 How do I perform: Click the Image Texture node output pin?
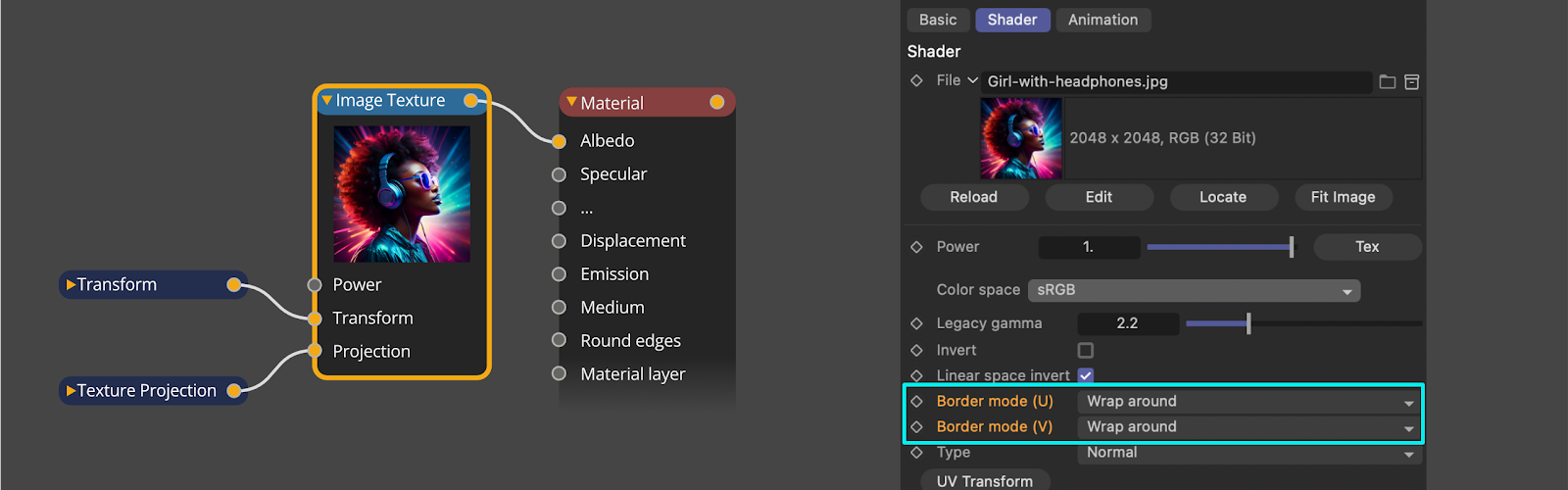(471, 101)
